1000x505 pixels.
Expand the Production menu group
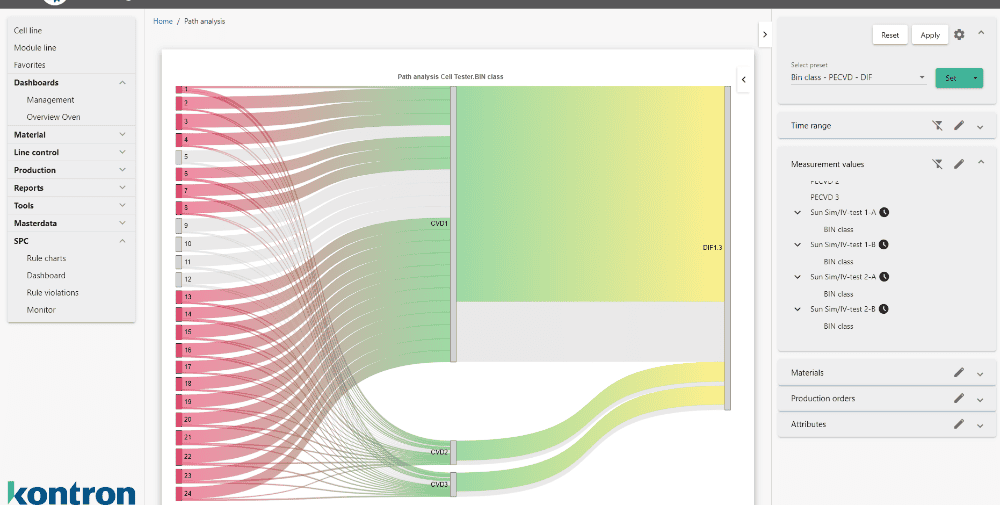122,170
